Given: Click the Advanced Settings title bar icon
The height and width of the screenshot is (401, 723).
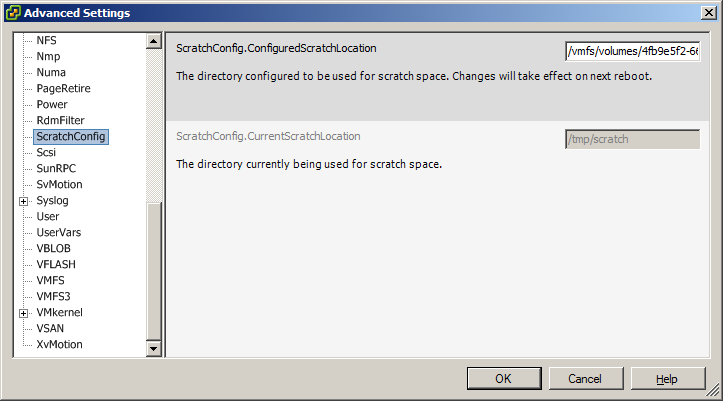Looking at the screenshot, I should click(x=13, y=12).
